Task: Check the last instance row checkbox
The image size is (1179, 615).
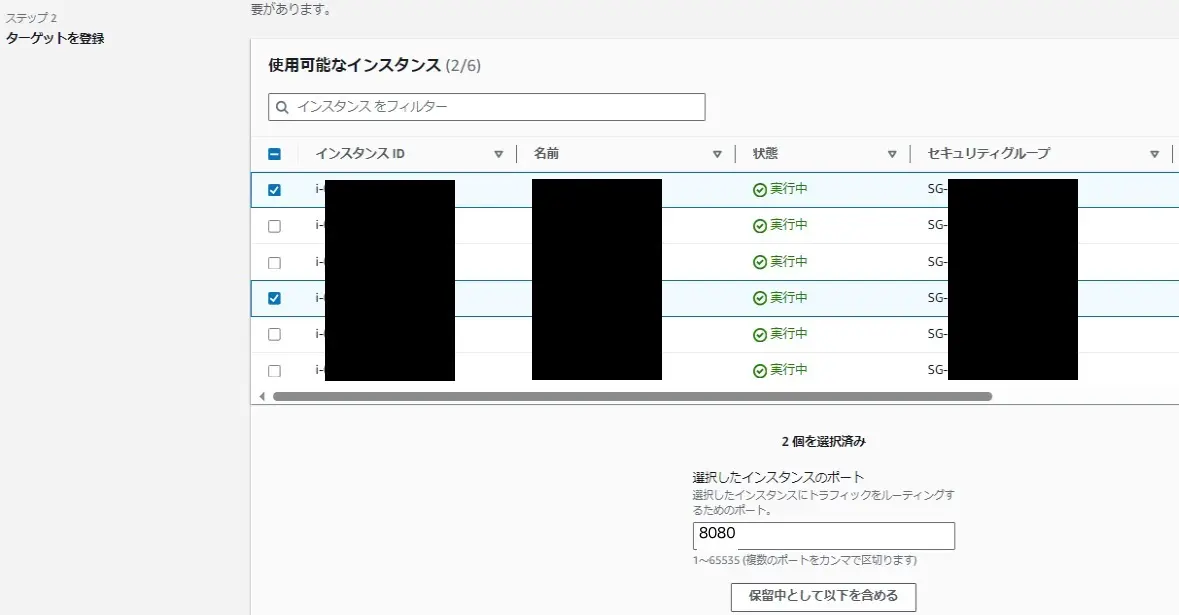Action: [x=274, y=369]
